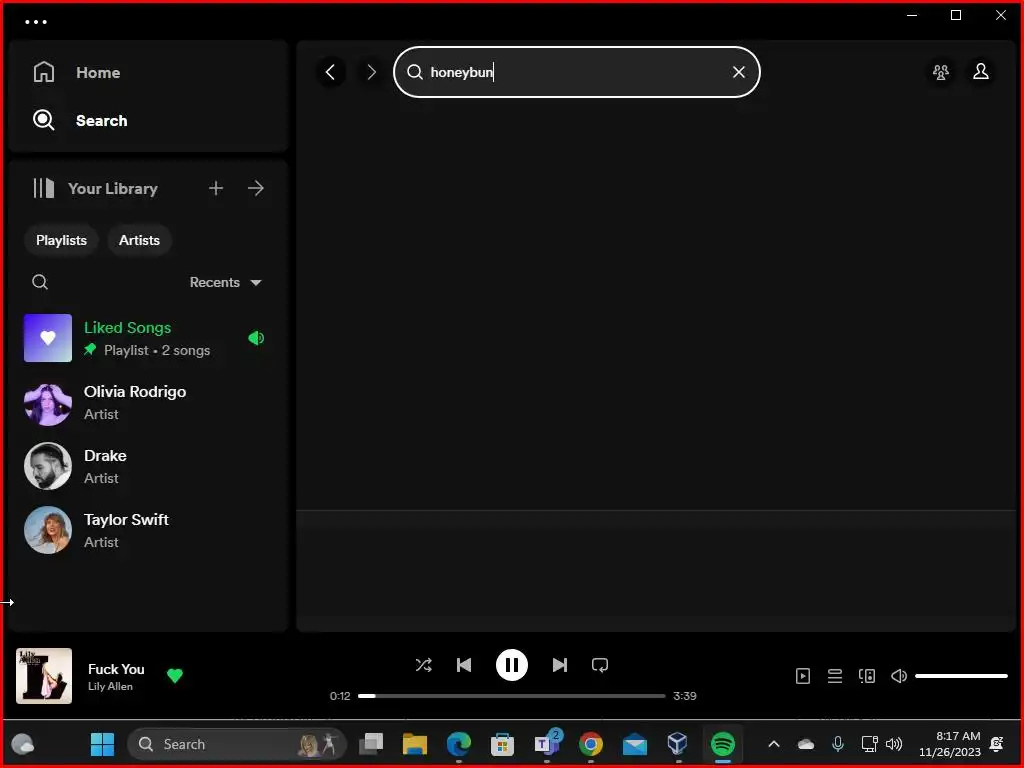Go to Home in sidebar
The width and height of the screenshot is (1024, 768).
77,72
